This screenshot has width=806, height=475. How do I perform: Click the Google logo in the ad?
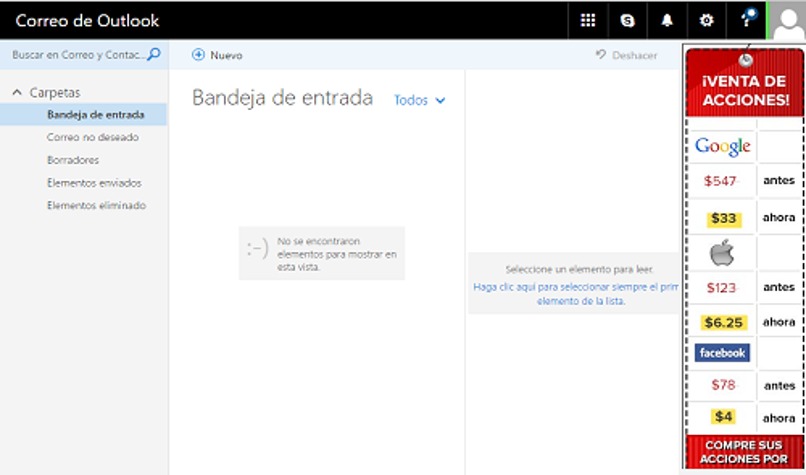pos(722,147)
